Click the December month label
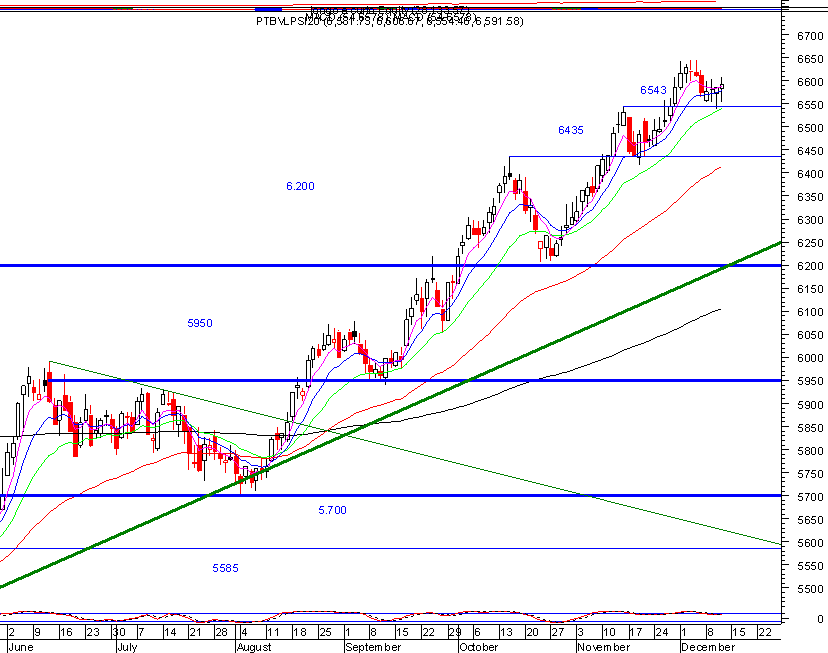The image size is (828, 653). click(708, 647)
